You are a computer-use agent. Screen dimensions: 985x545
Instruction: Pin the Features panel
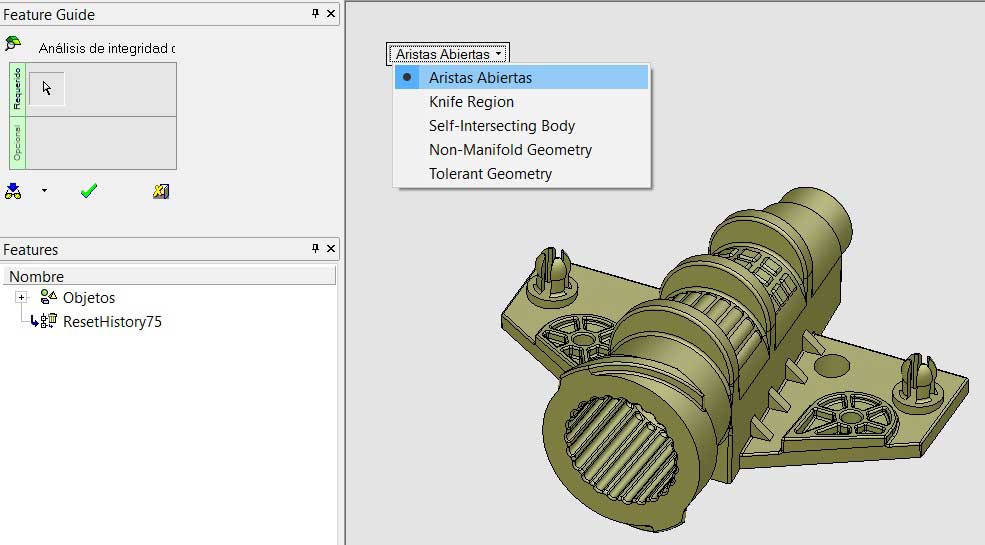316,249
